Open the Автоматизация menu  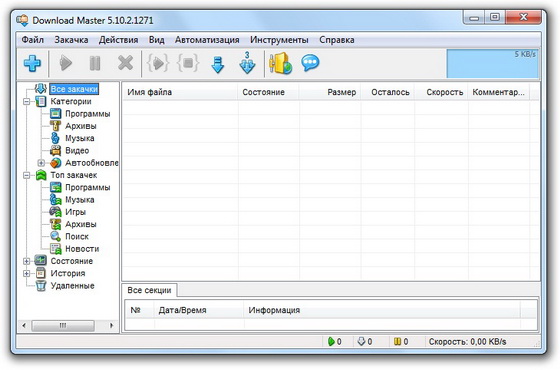(207, 40)
